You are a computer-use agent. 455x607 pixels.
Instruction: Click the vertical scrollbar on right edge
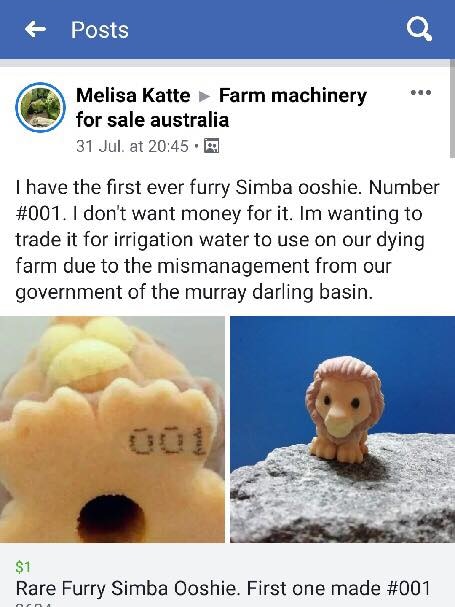[452, 108]
